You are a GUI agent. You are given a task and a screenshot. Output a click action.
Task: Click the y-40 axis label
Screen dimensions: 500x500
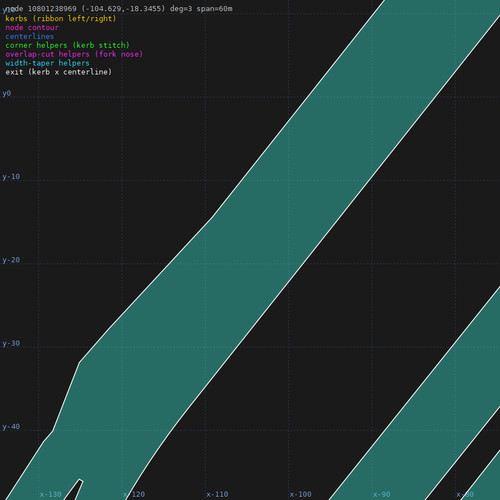(11, 427)
